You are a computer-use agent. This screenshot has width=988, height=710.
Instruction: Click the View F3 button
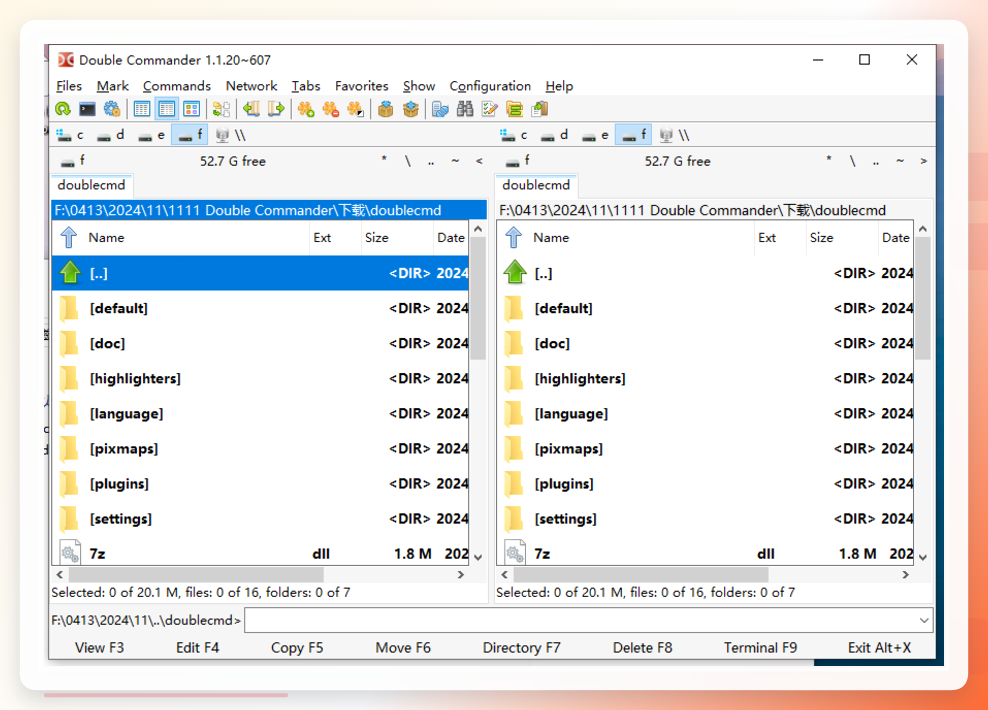100,648
